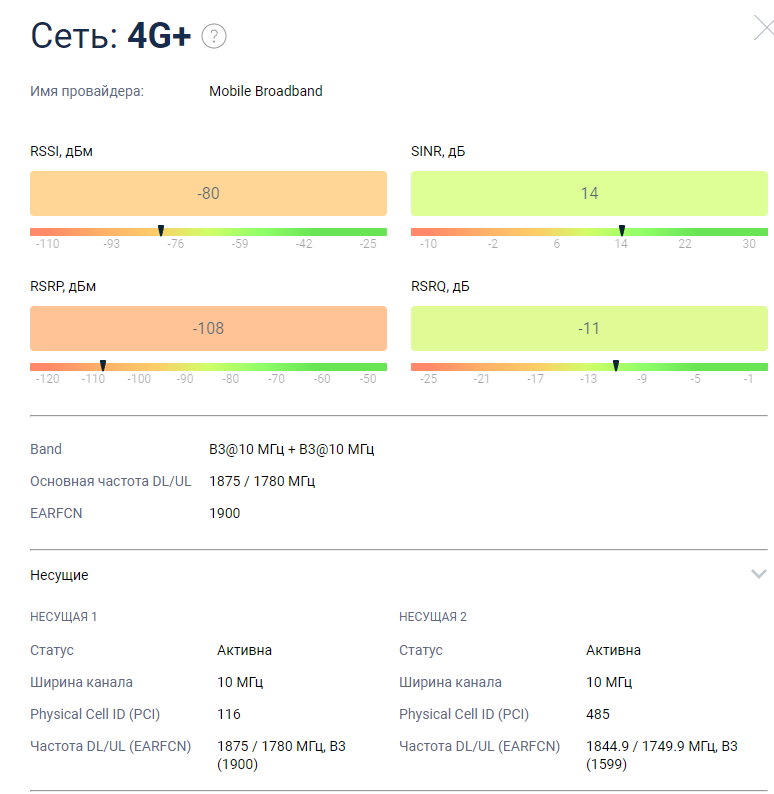Select the RSSI value box showing -80
The image size is (774, 794).
coord(208,194)
